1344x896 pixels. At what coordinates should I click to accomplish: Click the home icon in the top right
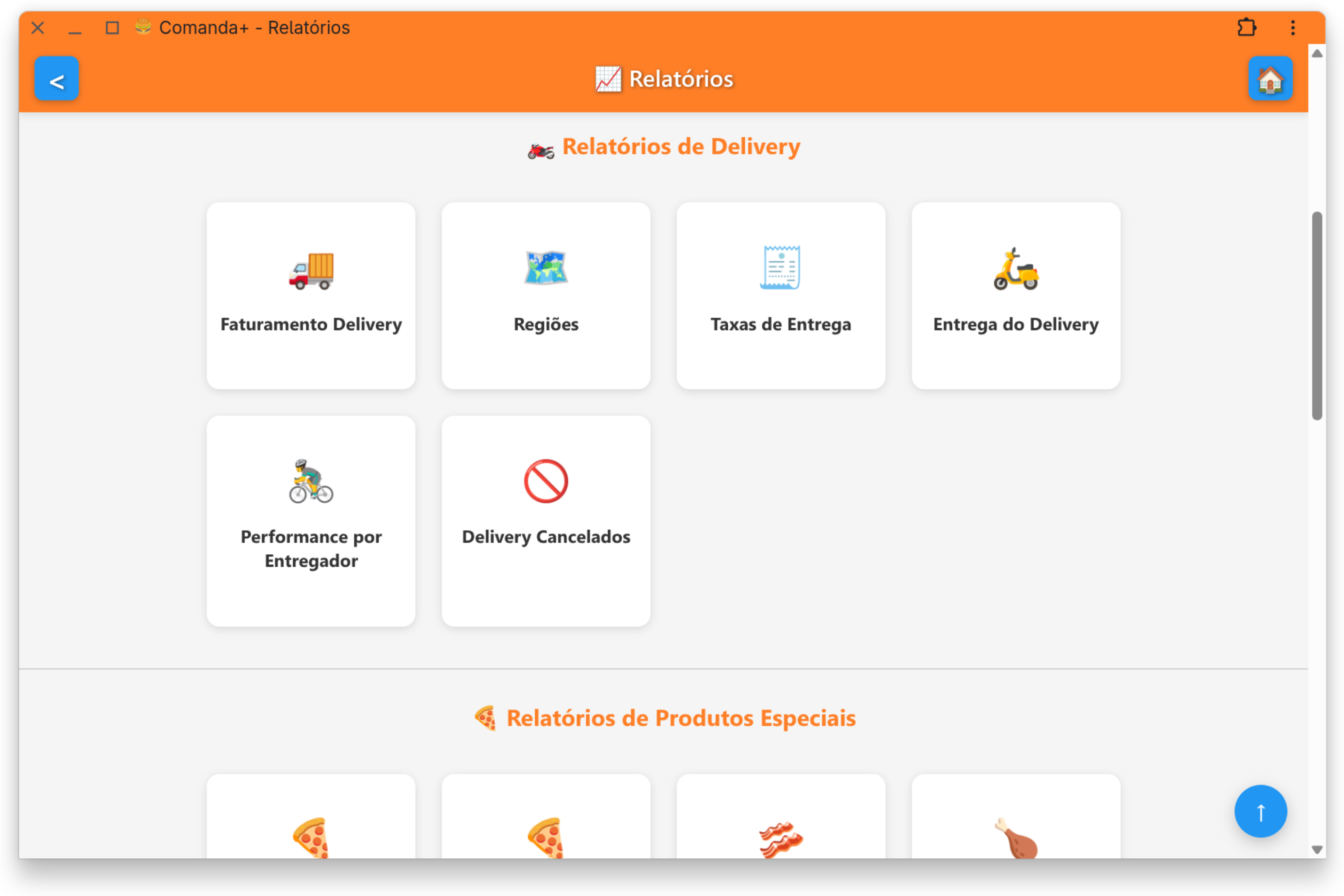(1271, 79)
